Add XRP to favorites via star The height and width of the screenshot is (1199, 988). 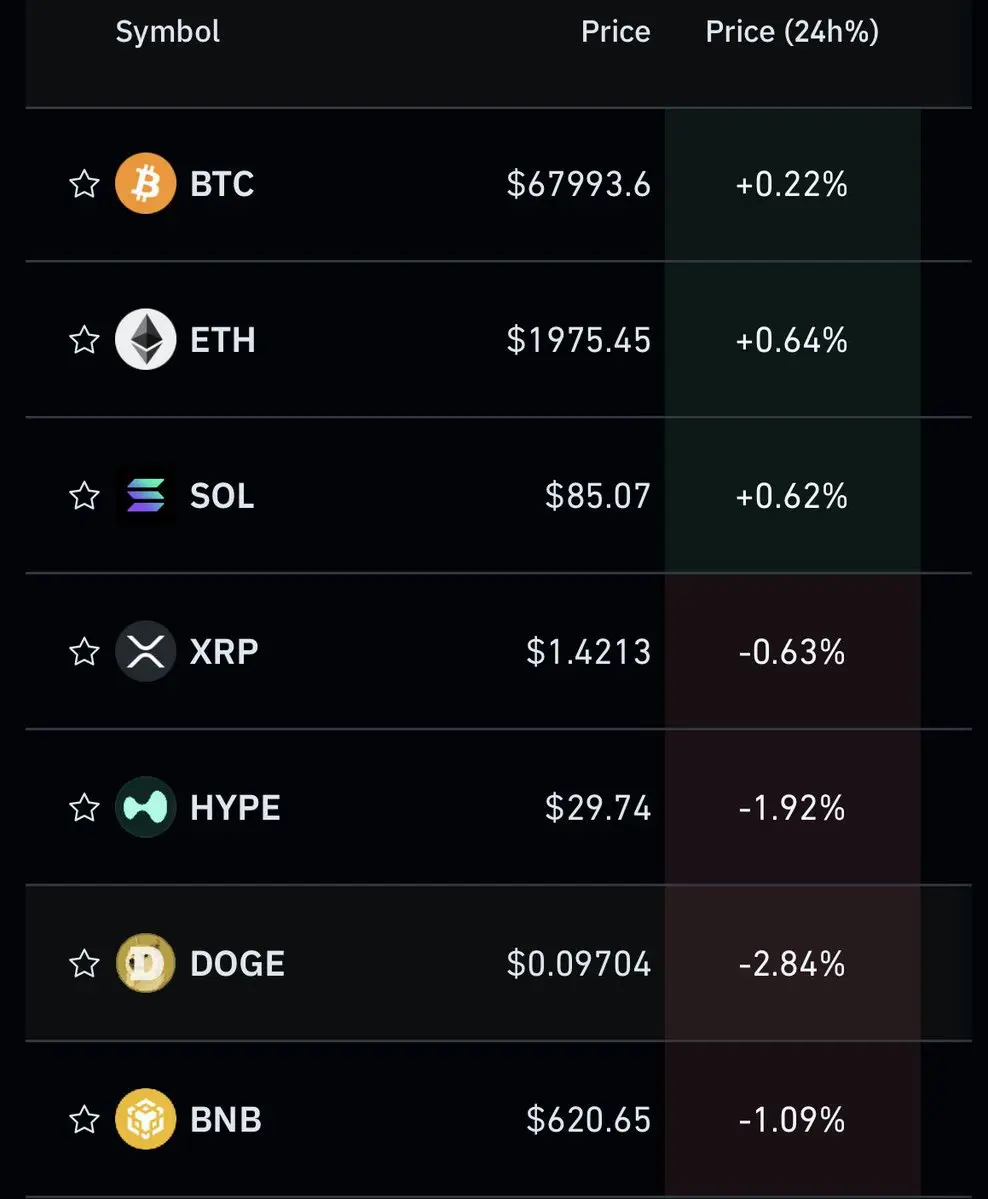click(x=84, y=651)
